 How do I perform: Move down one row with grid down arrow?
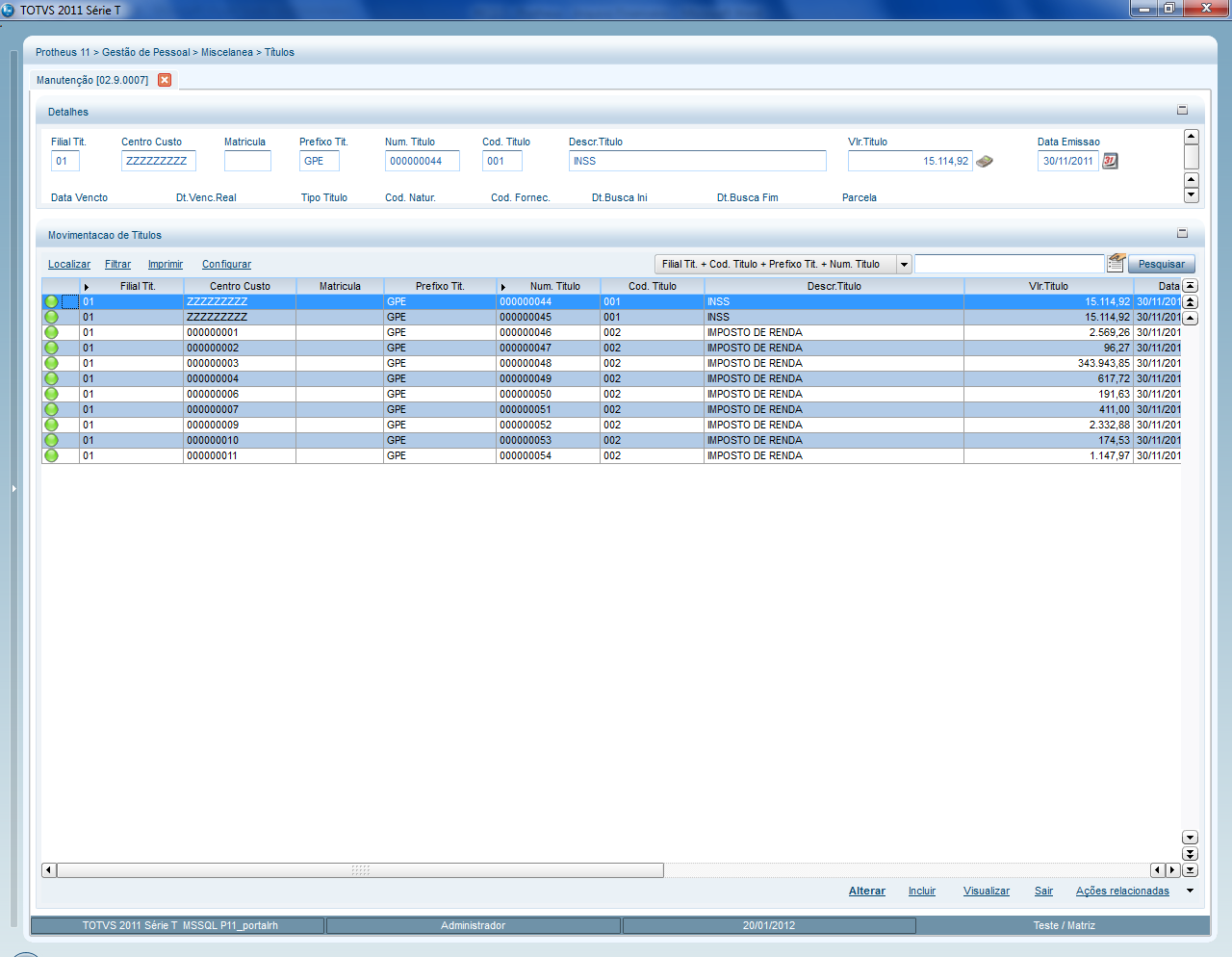1190,838
